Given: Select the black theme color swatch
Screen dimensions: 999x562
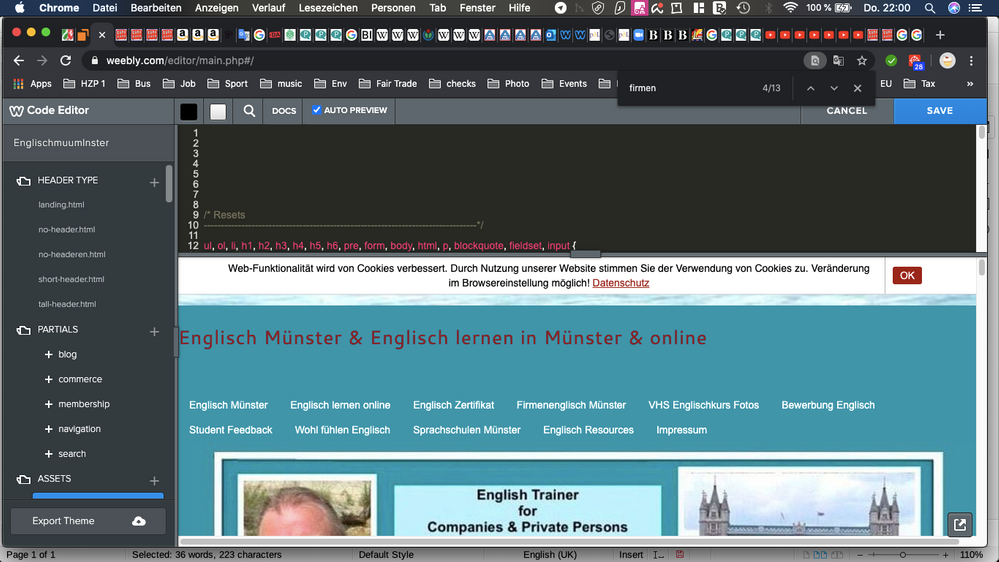Looking at the screenshot, I should click(188, 111).
